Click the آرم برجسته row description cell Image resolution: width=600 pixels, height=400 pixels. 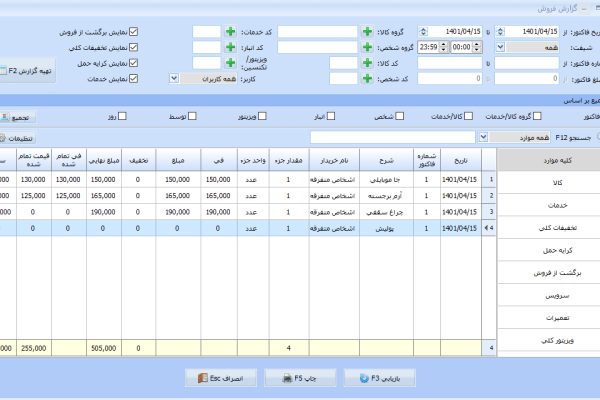click(x=386, y=196)
